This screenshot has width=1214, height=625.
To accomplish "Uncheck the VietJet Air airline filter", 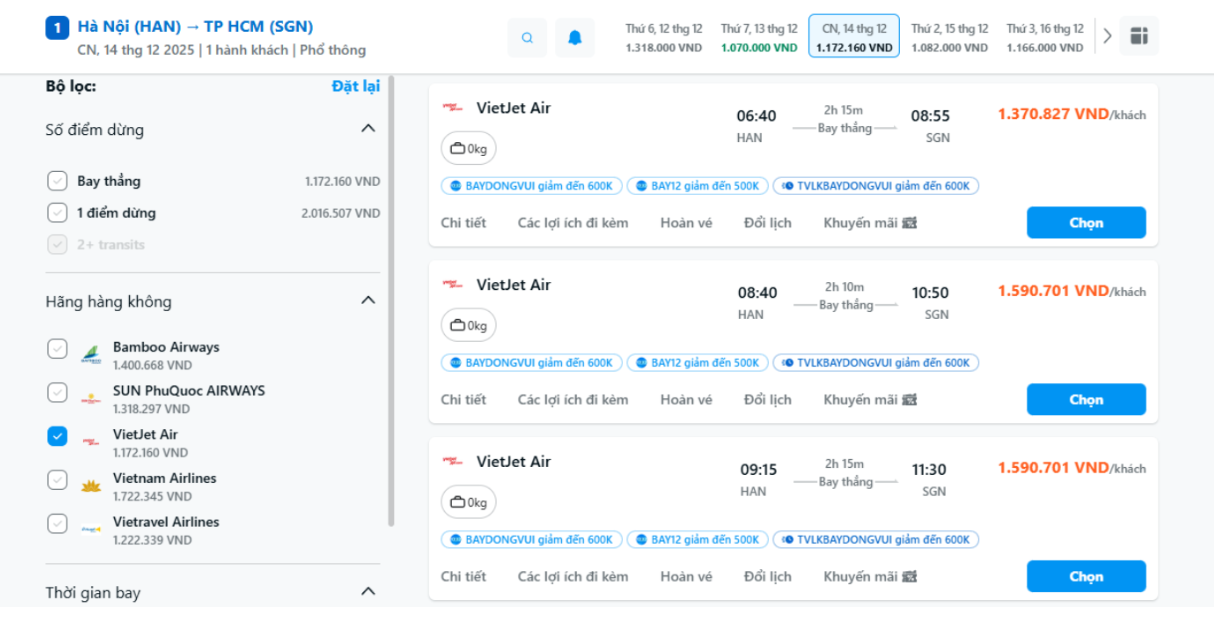I will pos(57,436).
